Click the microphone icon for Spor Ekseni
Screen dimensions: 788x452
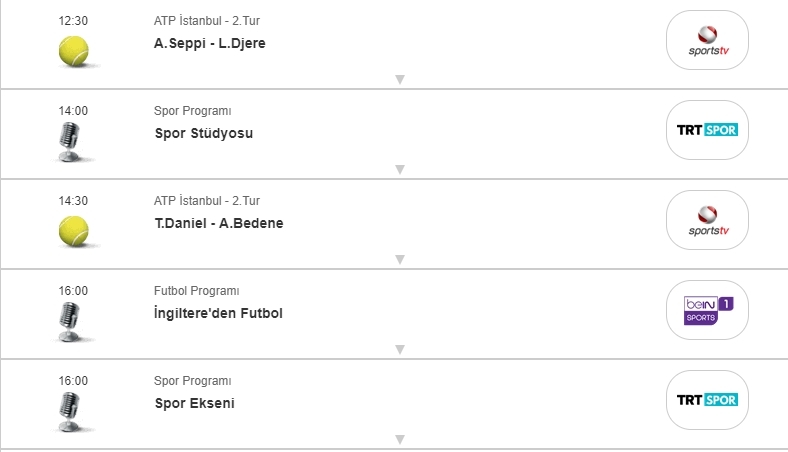pos(69,411)
